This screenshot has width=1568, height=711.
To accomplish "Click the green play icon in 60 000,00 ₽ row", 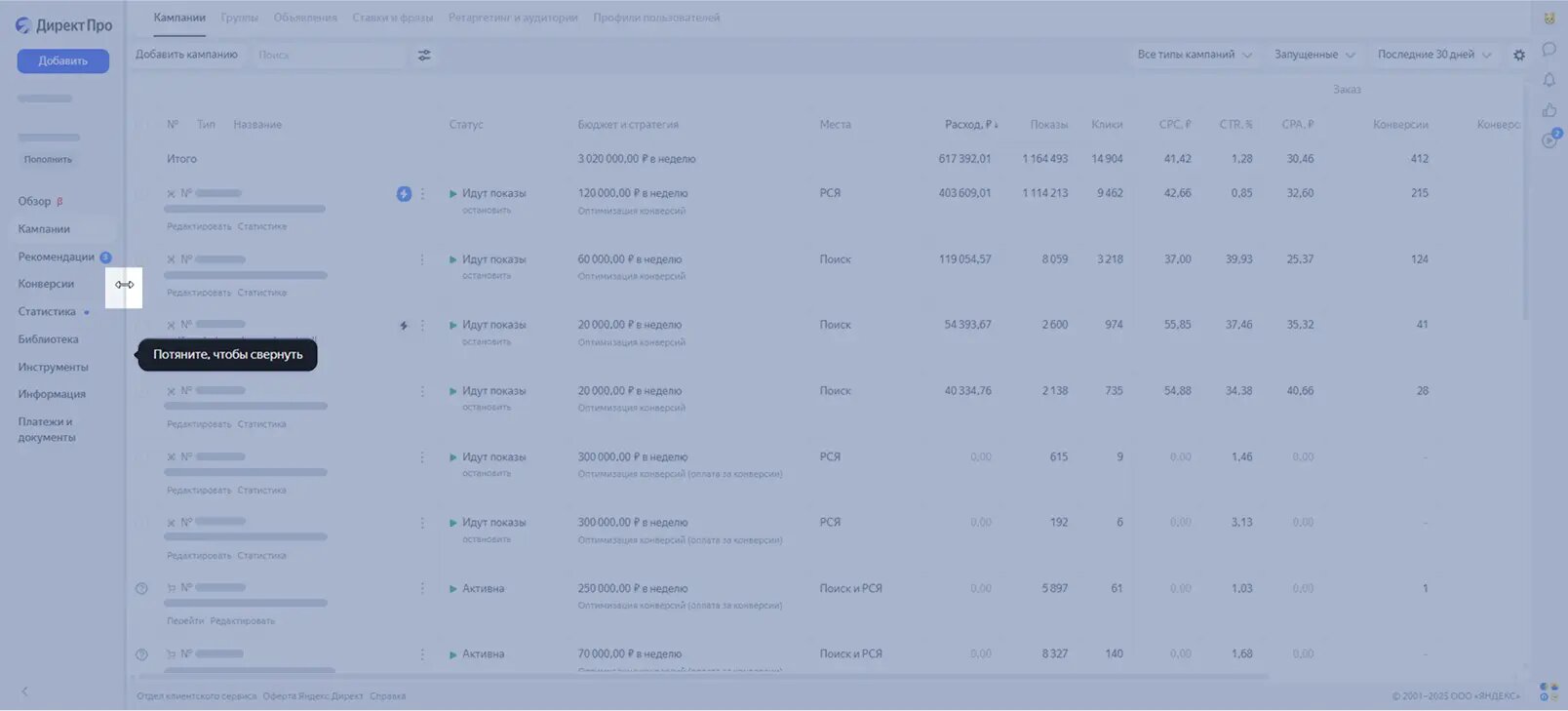I will [x=452, y=259].
